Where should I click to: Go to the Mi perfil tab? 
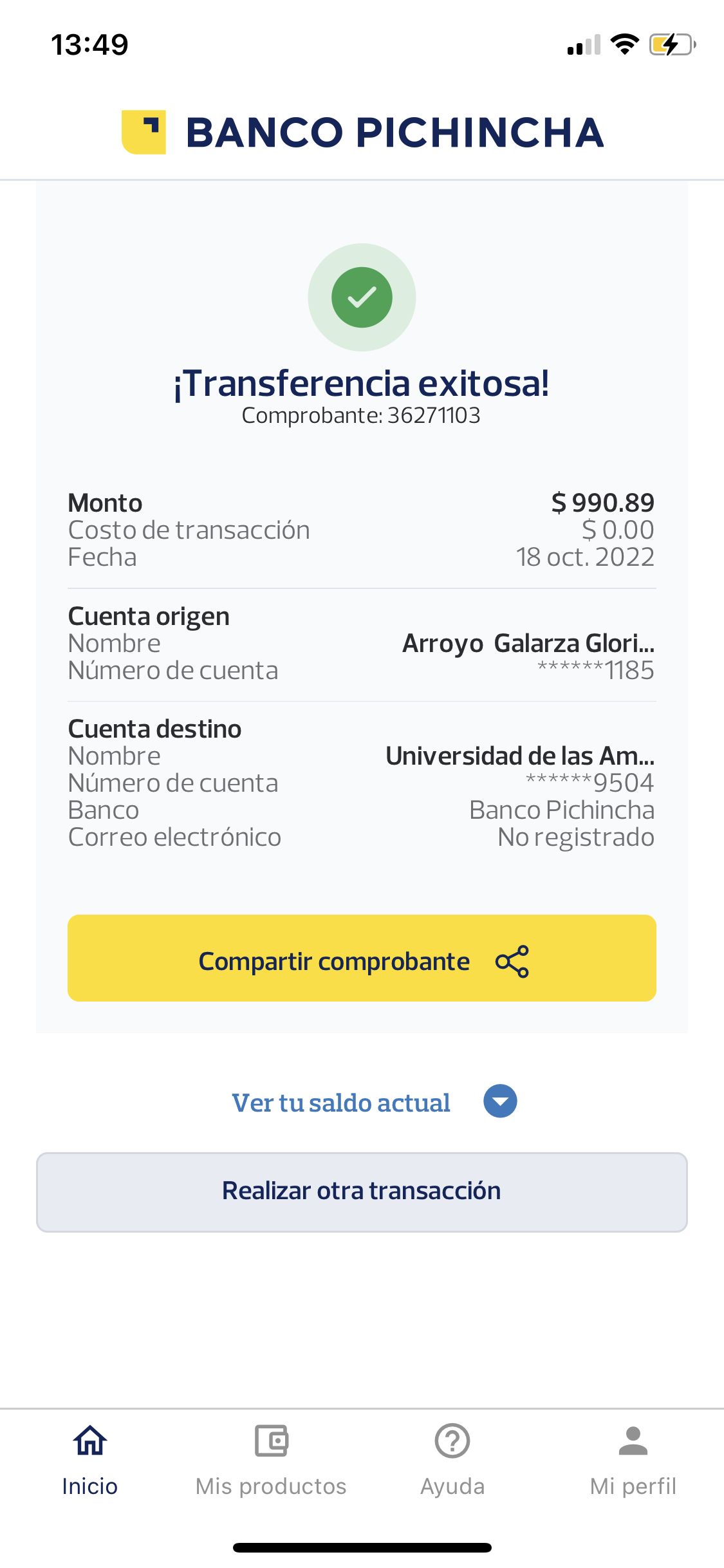(633, 1486)
